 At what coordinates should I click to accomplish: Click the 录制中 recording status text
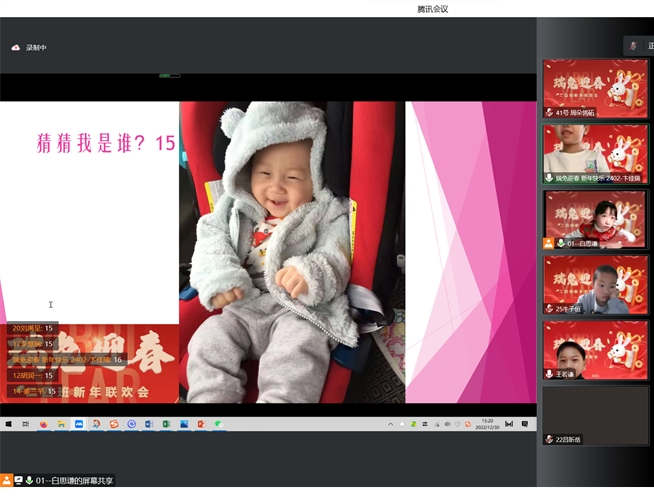(36, 48)
